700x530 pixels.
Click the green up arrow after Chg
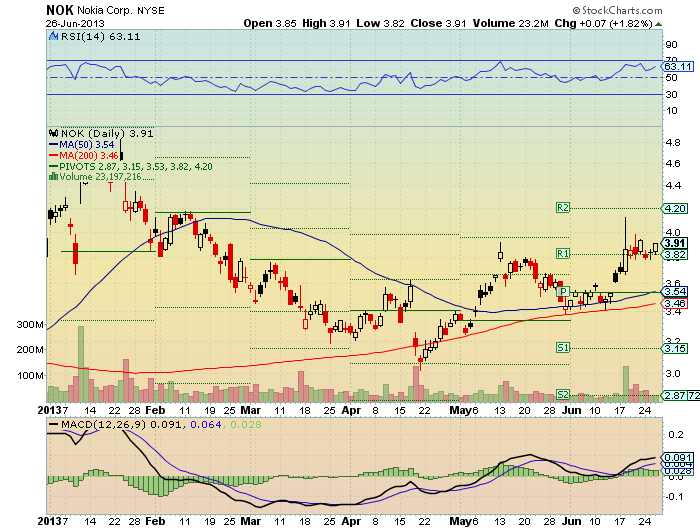click(659, 24)
